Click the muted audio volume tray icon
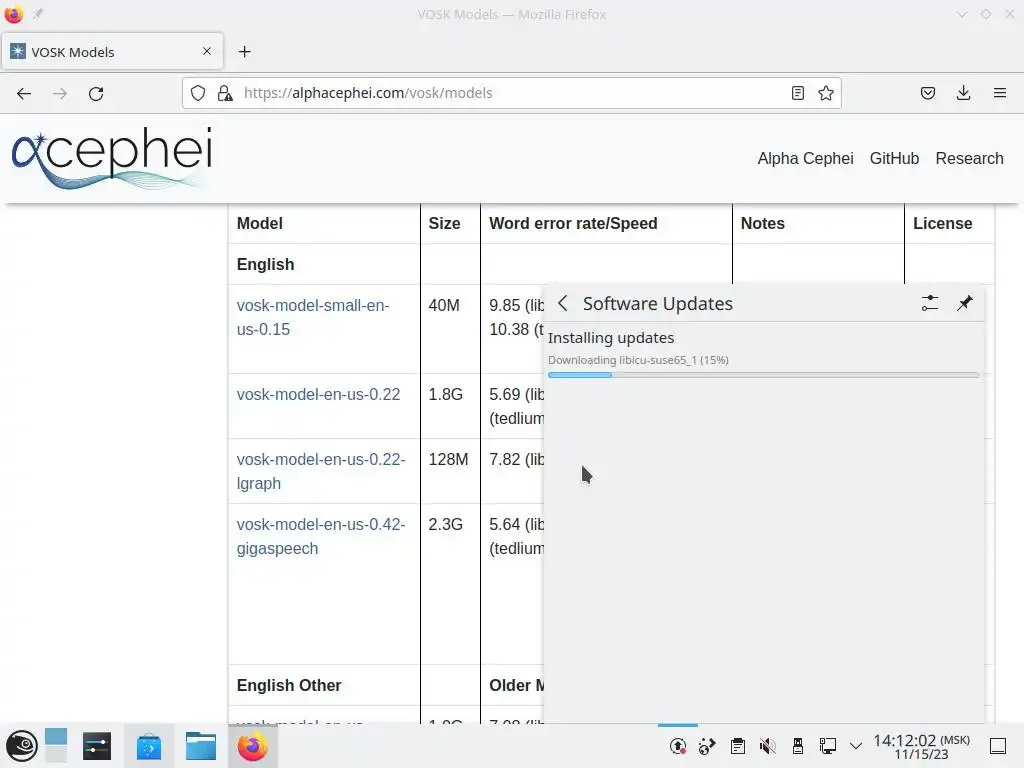This screenshot has height=768, width=1024. [767, 746]
